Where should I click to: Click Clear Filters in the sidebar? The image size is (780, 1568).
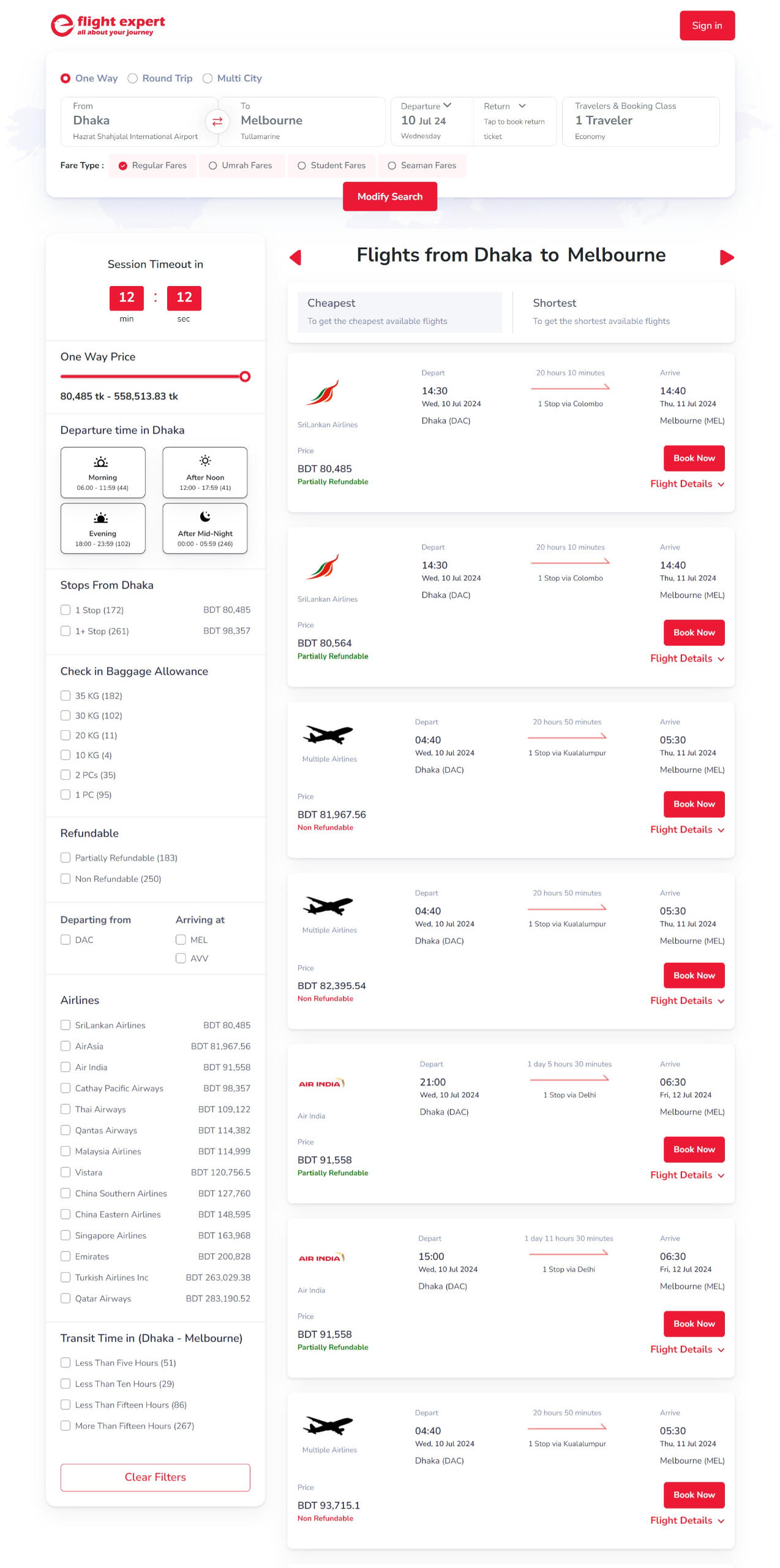click(155, 1477)
